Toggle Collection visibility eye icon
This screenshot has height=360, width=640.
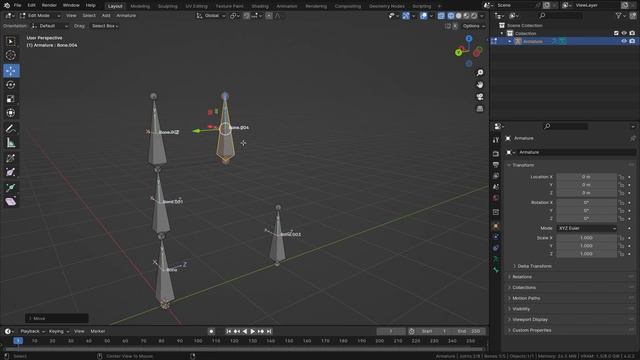click(x=624, y=33)
